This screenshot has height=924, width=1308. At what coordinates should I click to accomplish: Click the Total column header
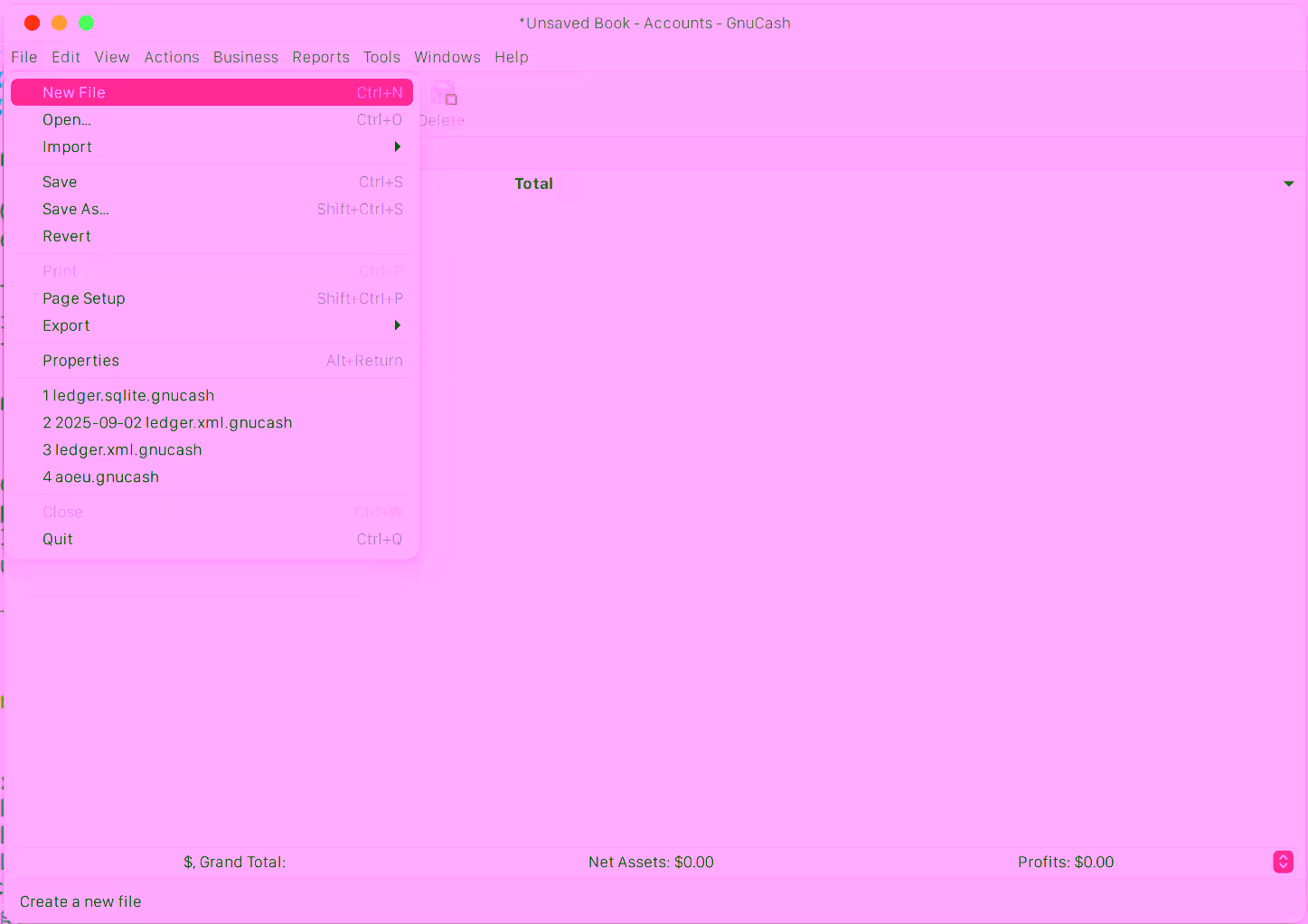click(x=533, y=184)
